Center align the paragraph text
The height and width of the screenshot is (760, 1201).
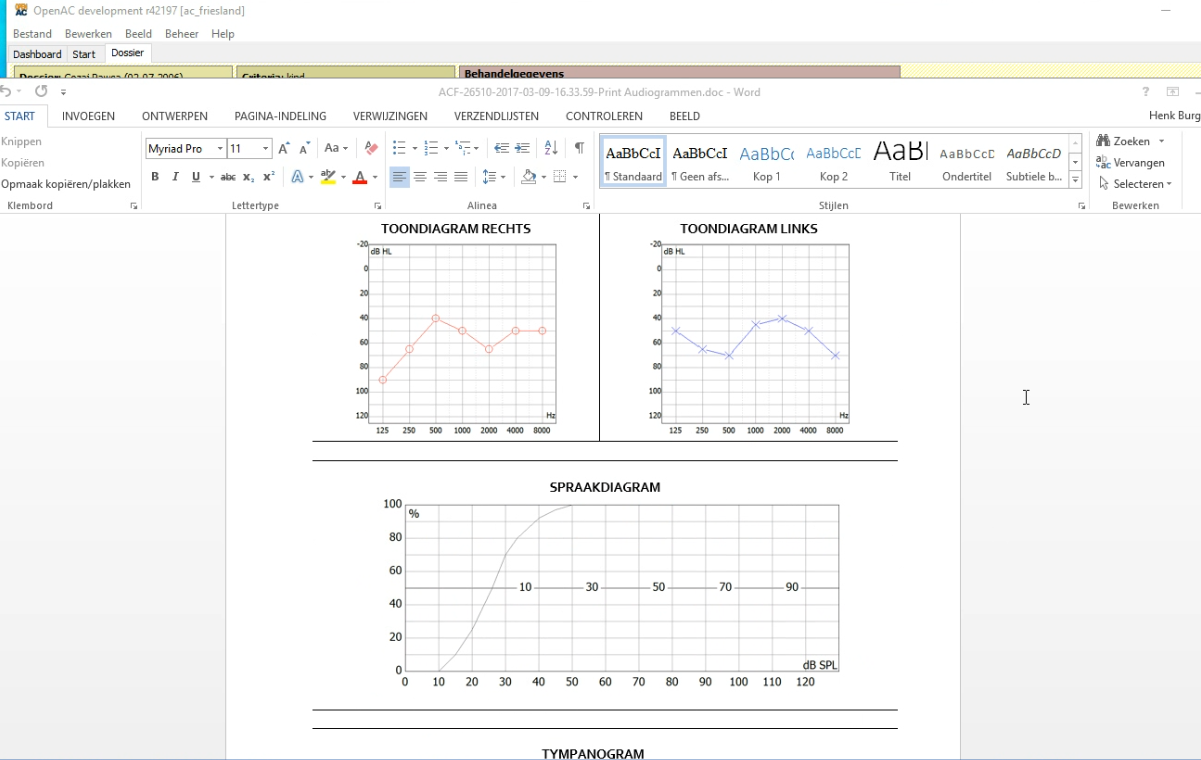coord(420,177)
